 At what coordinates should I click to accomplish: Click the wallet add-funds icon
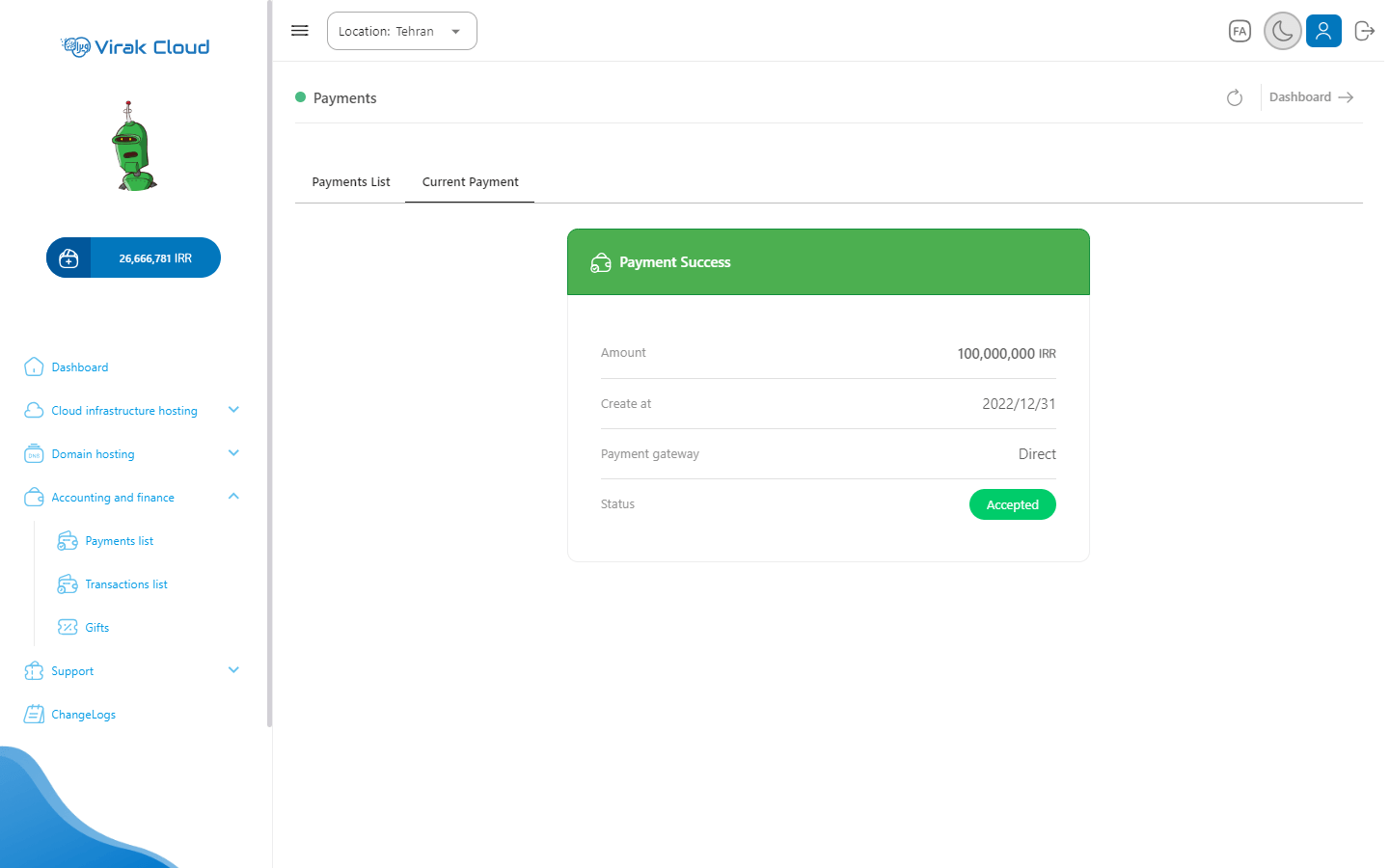click(68, 258)
